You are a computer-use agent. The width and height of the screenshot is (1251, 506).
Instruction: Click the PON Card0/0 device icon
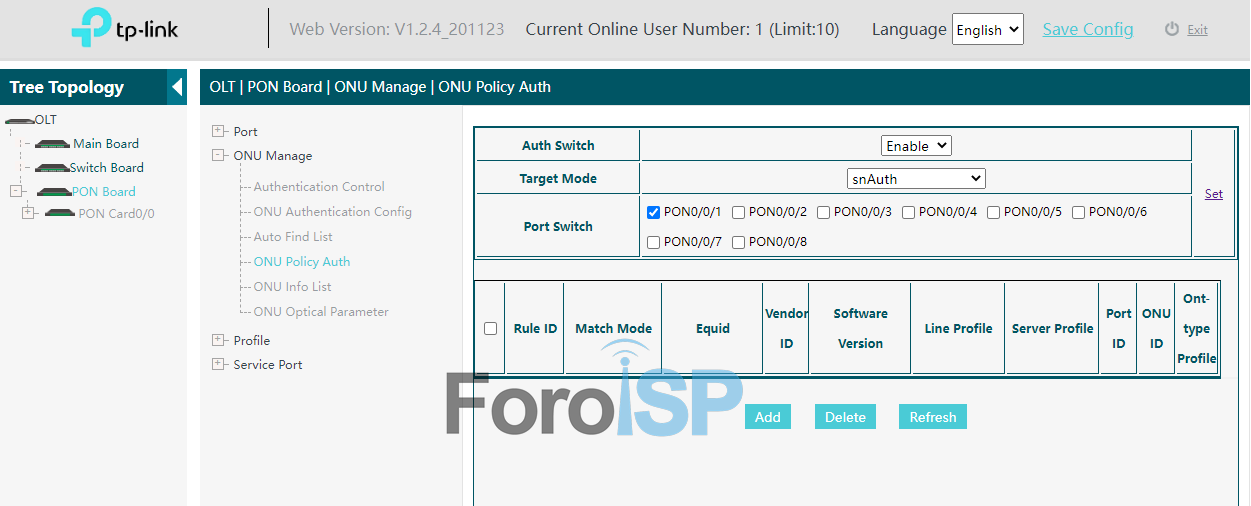60,213
